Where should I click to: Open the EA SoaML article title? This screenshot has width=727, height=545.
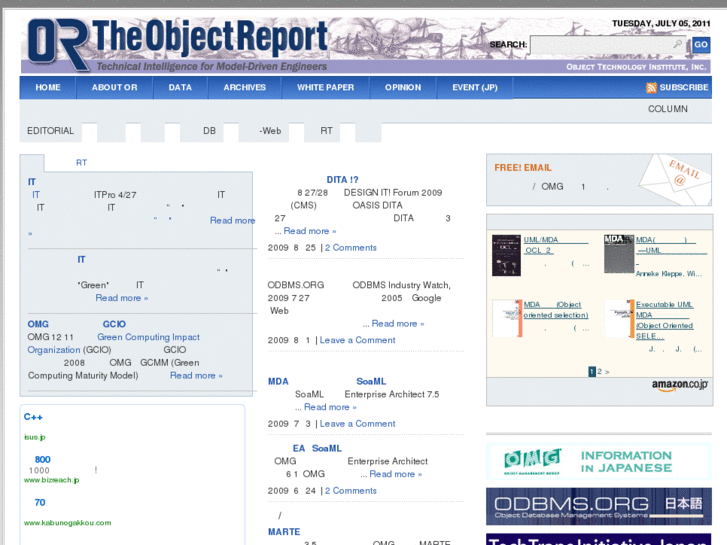point(317,449)
